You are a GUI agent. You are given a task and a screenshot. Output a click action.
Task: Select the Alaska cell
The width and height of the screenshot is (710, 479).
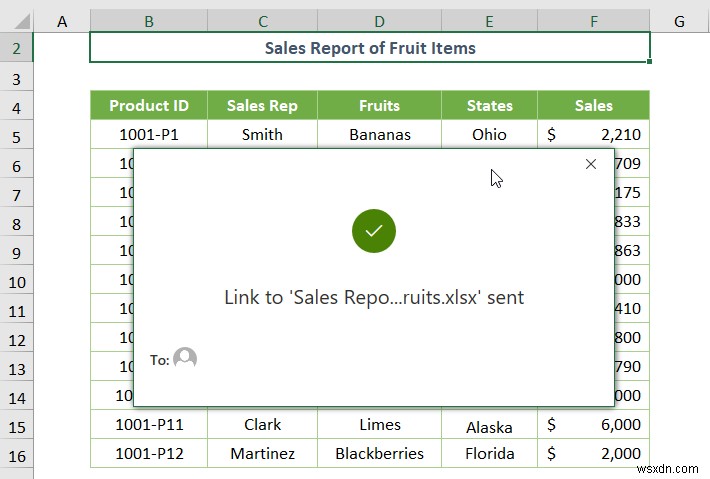pos(490,426)
